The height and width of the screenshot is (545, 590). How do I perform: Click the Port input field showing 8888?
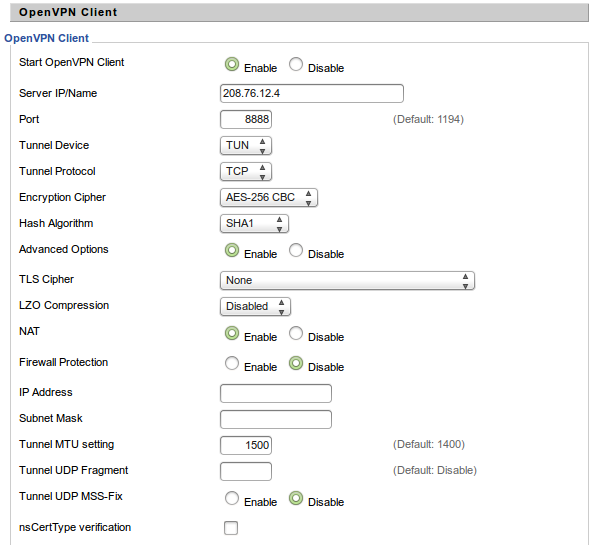246,119
